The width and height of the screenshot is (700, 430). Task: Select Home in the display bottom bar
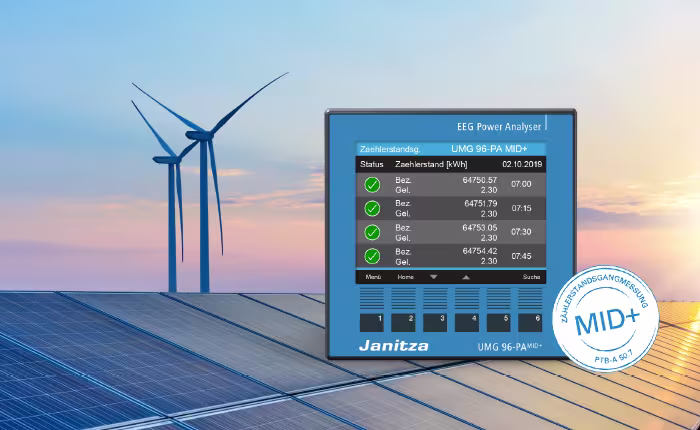click(x=405, y=275)
